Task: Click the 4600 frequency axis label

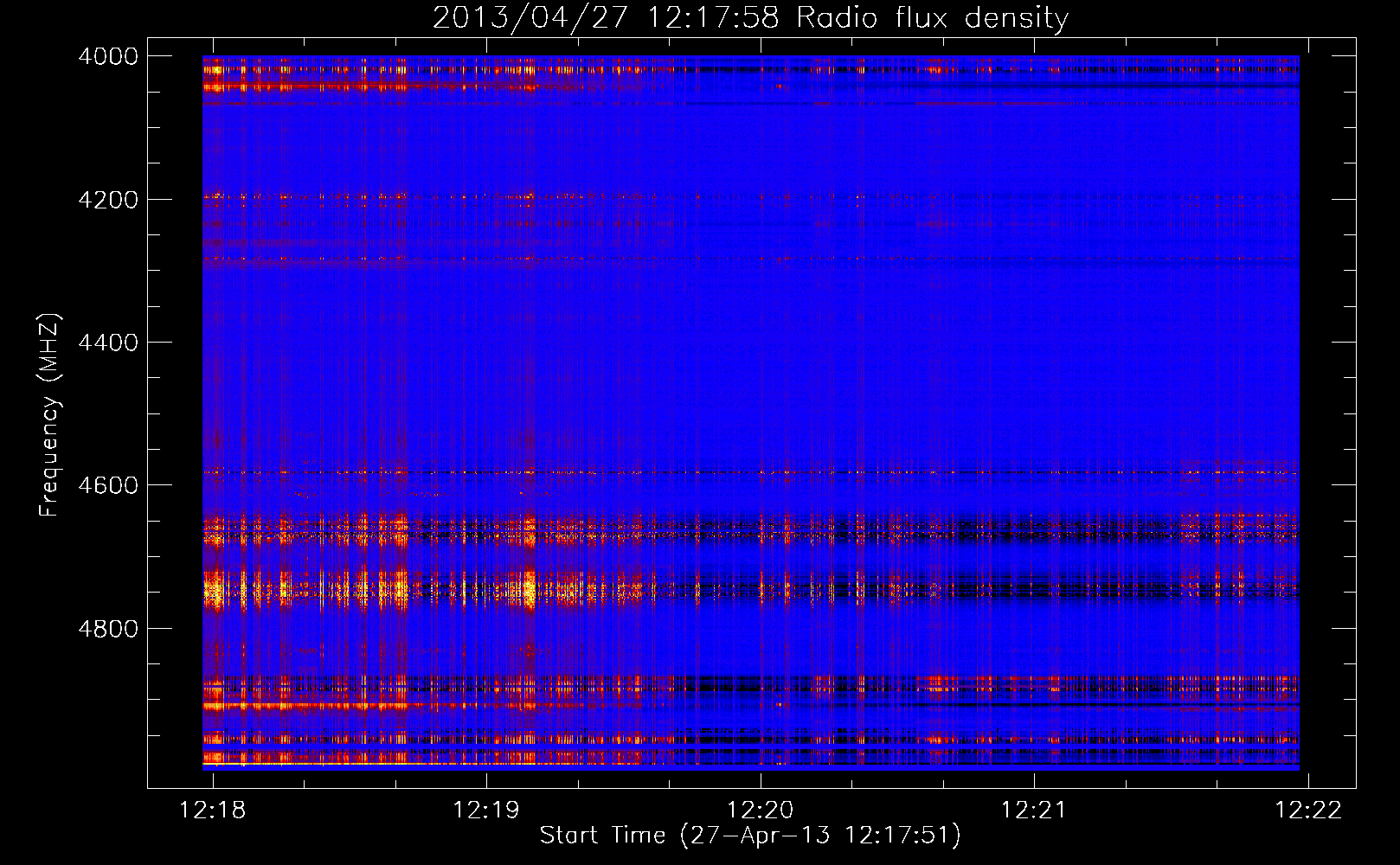Action: 108,485
